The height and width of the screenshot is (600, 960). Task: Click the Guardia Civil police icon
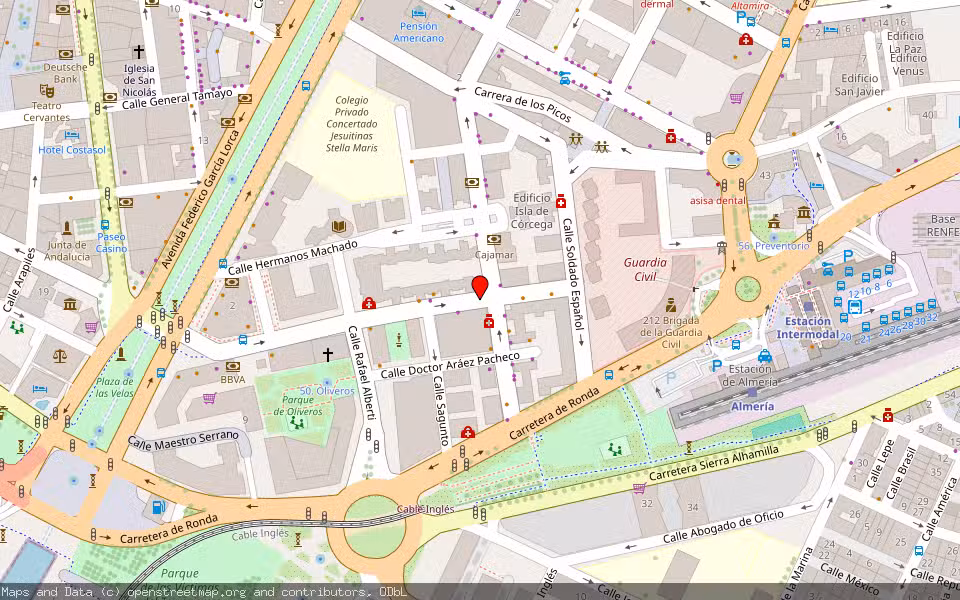coord(670,304)
